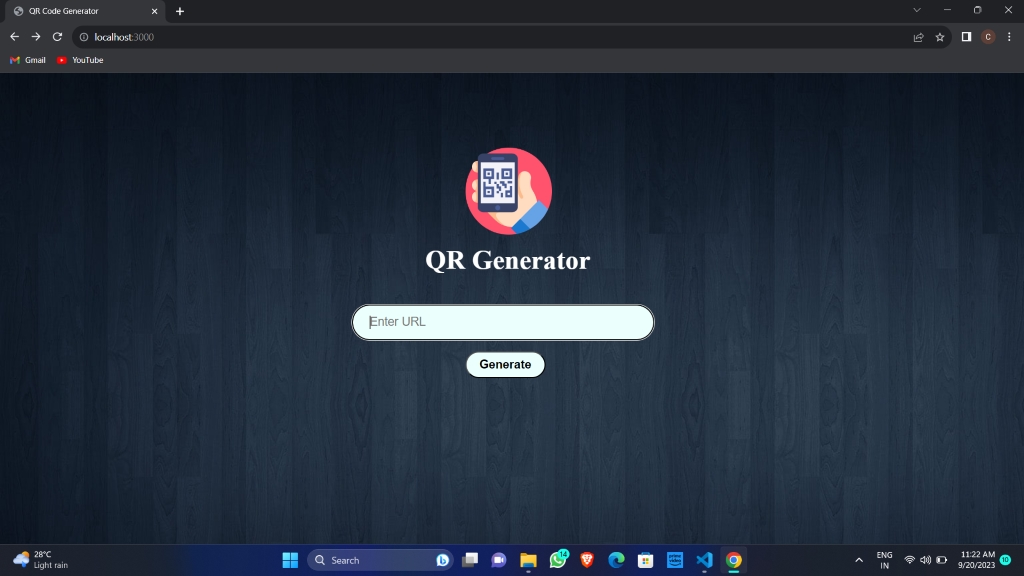This screenshot has height=576, width=1024.
Task: Check the battery status icon
Action: pyautogui.click(x=942, y=560)
